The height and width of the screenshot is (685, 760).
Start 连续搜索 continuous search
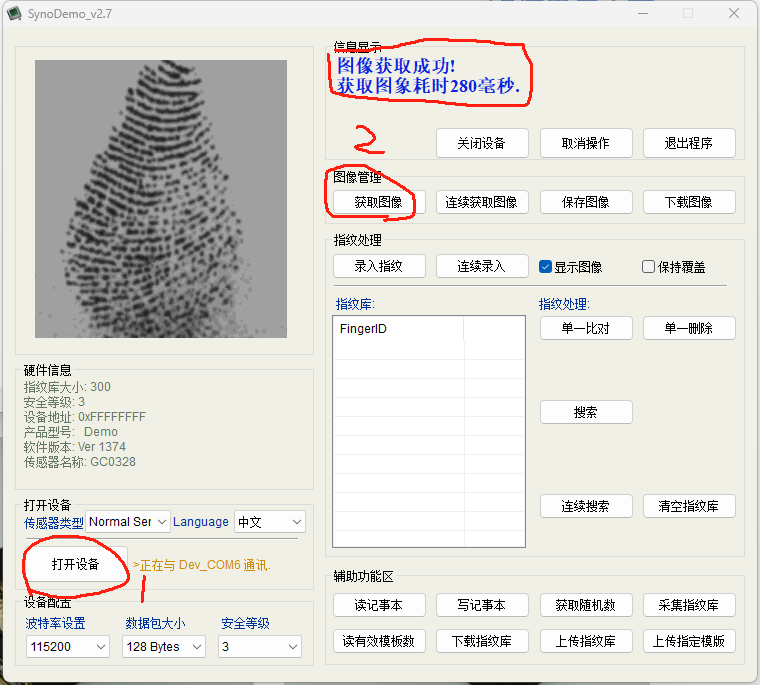(x=586, y=506)
